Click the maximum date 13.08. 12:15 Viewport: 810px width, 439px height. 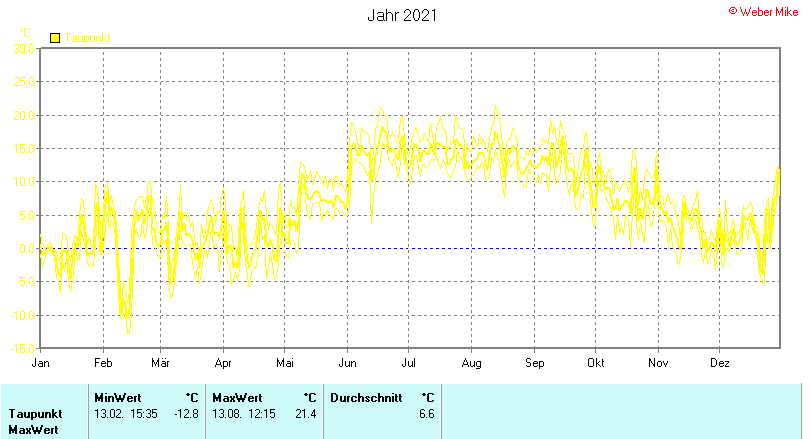coord(244,414)
